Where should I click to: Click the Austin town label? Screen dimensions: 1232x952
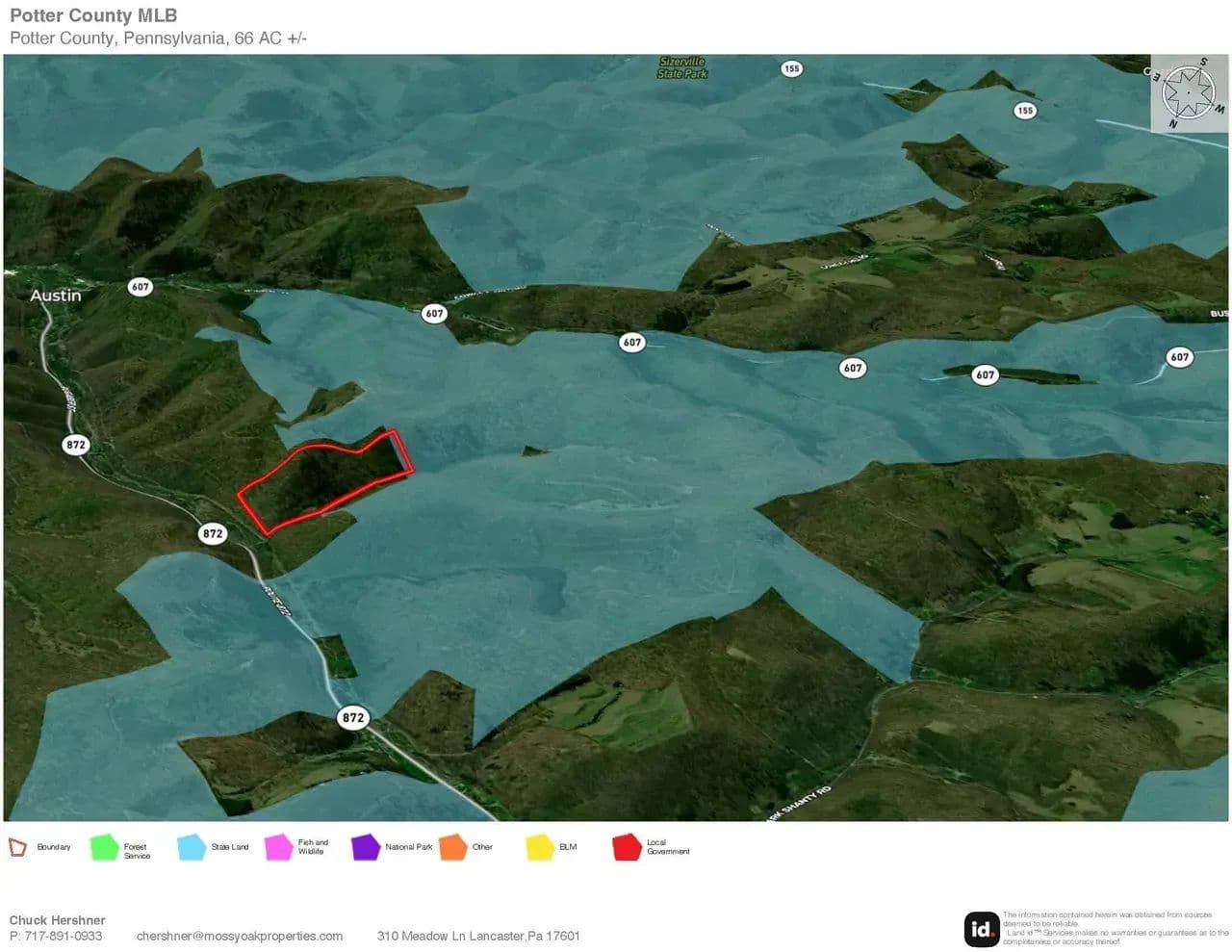56,296
